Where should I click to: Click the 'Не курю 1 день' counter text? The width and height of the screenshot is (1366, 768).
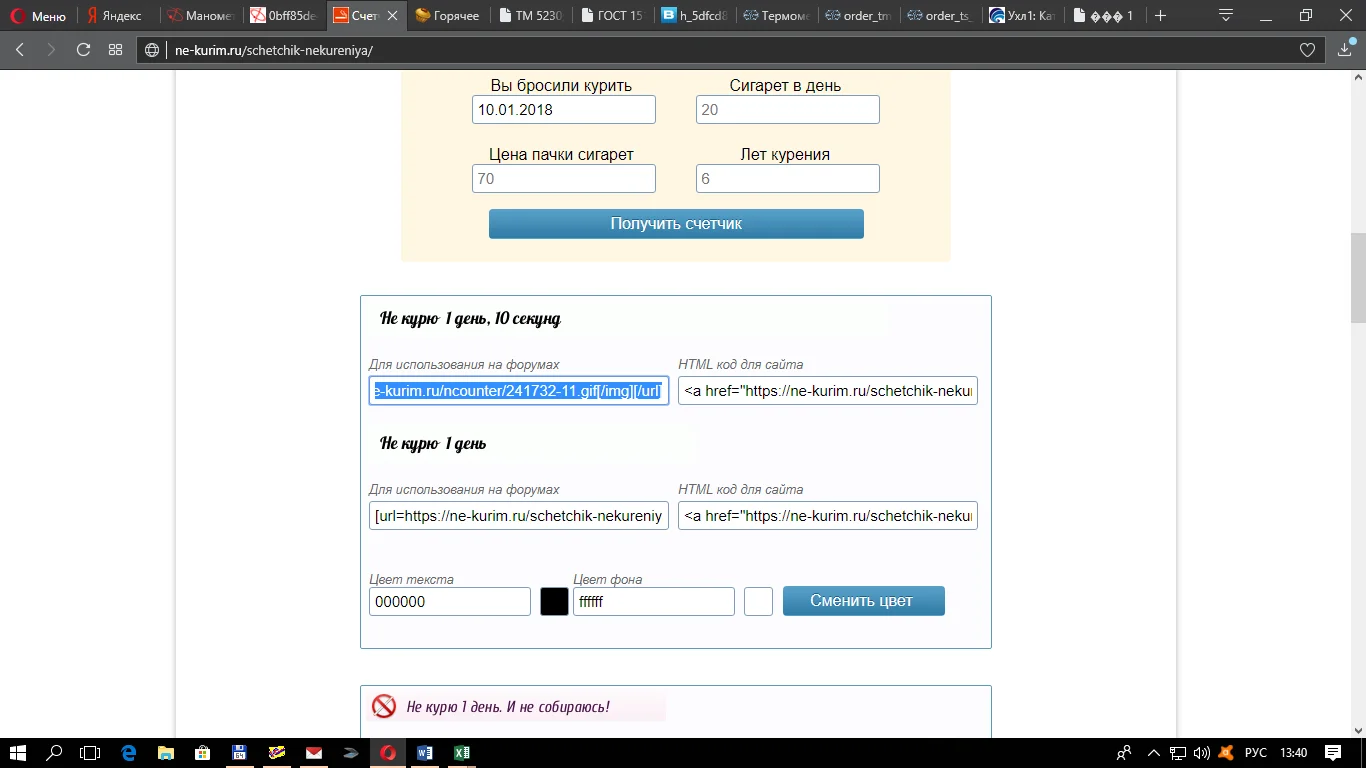pyautogui.click(x=433, y=444)
